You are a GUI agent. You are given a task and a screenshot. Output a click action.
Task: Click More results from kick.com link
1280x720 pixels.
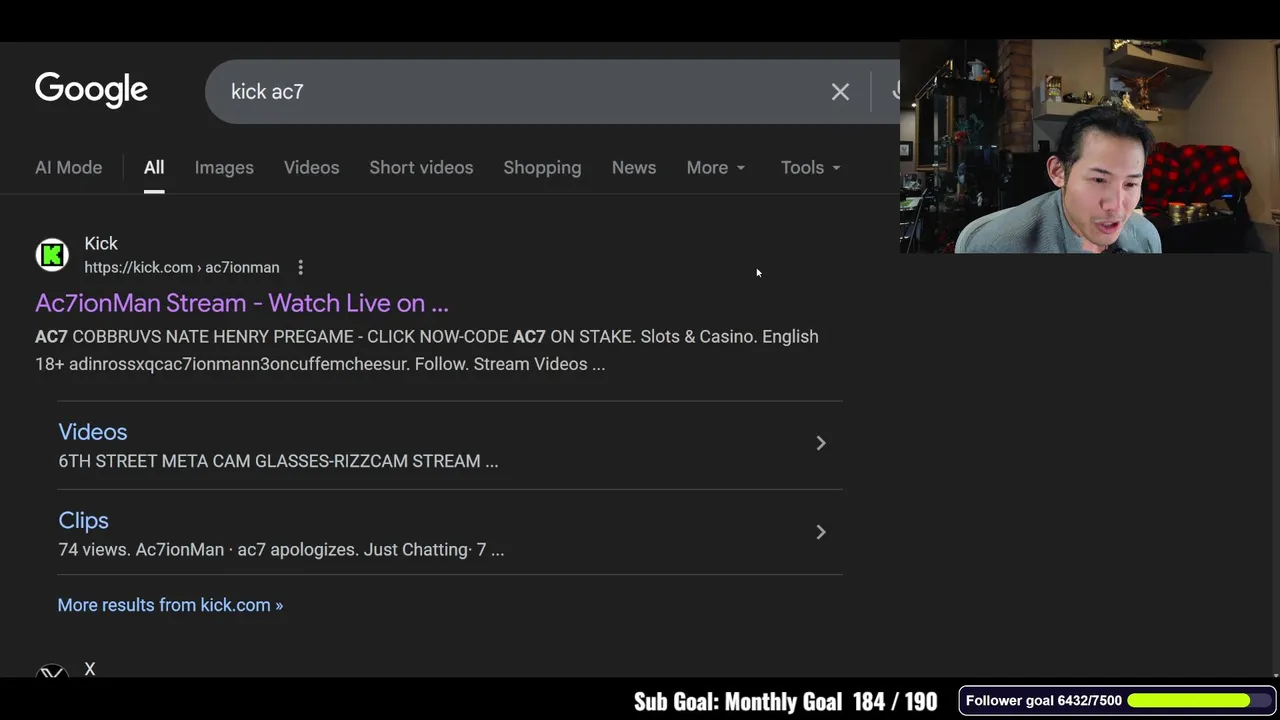(170, 605)
